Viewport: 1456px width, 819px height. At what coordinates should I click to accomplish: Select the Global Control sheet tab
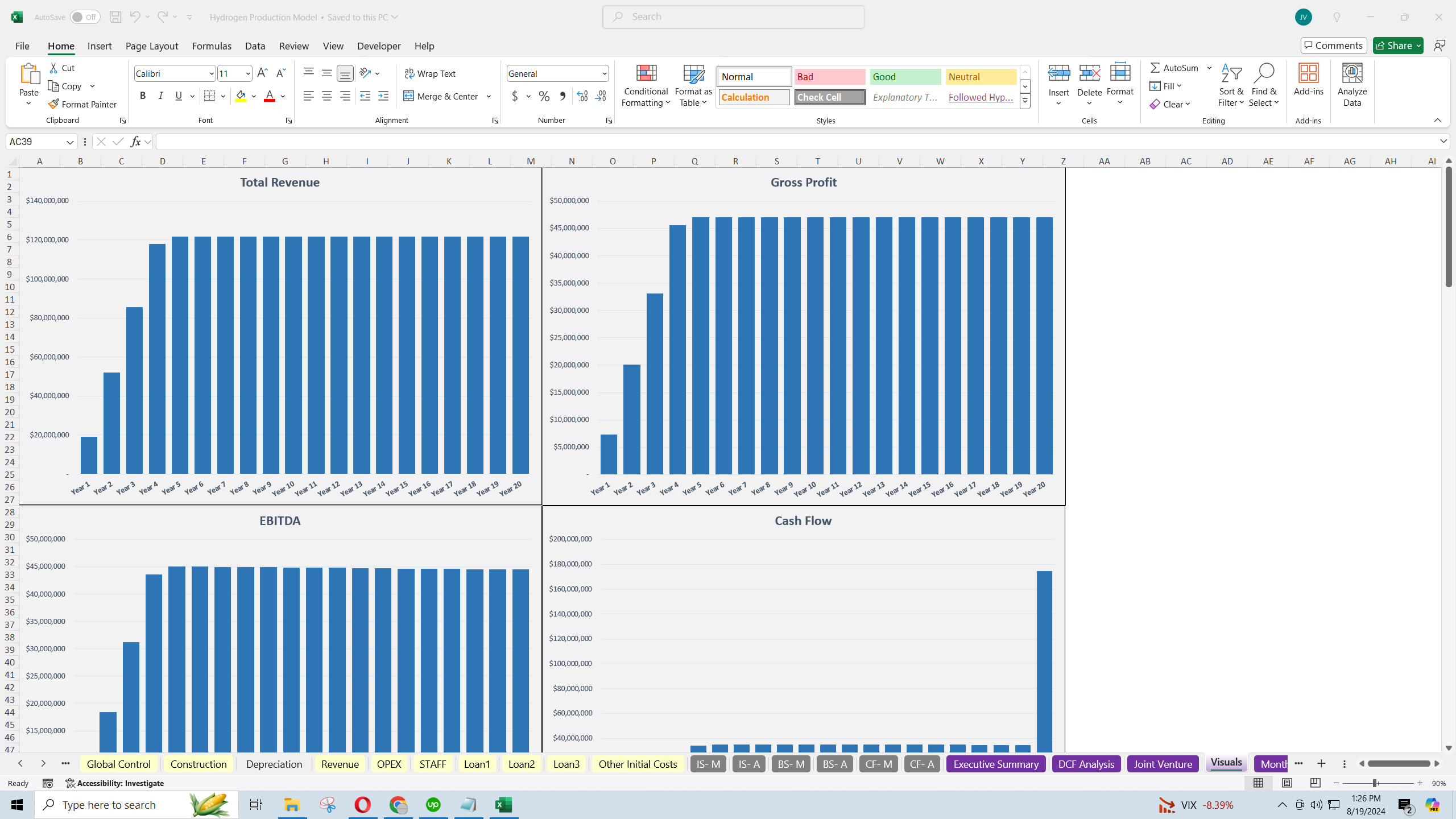coord(119,764)
